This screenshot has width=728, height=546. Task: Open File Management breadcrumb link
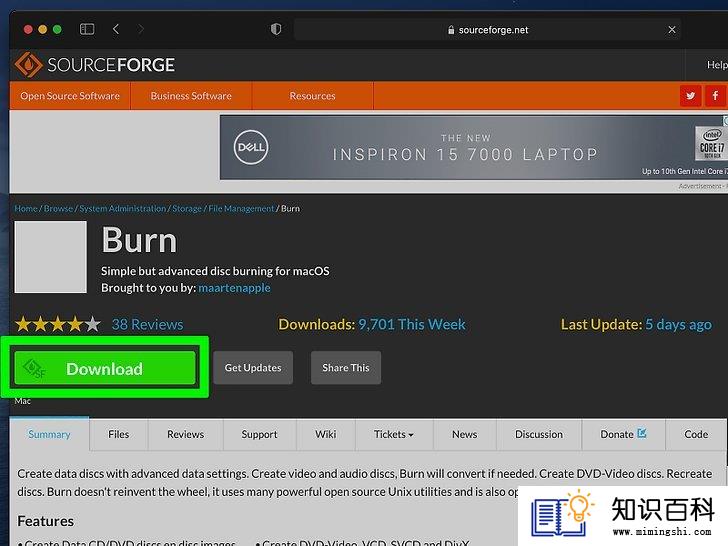241,208
